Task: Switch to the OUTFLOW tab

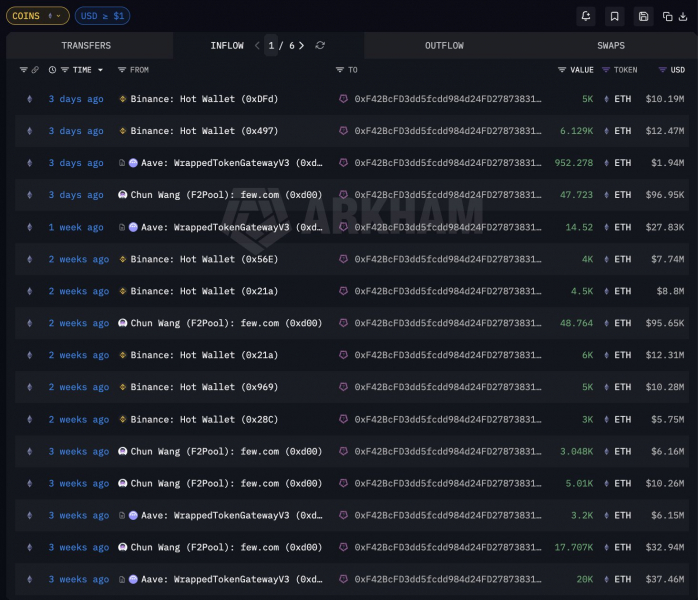Action: [444, 45]
